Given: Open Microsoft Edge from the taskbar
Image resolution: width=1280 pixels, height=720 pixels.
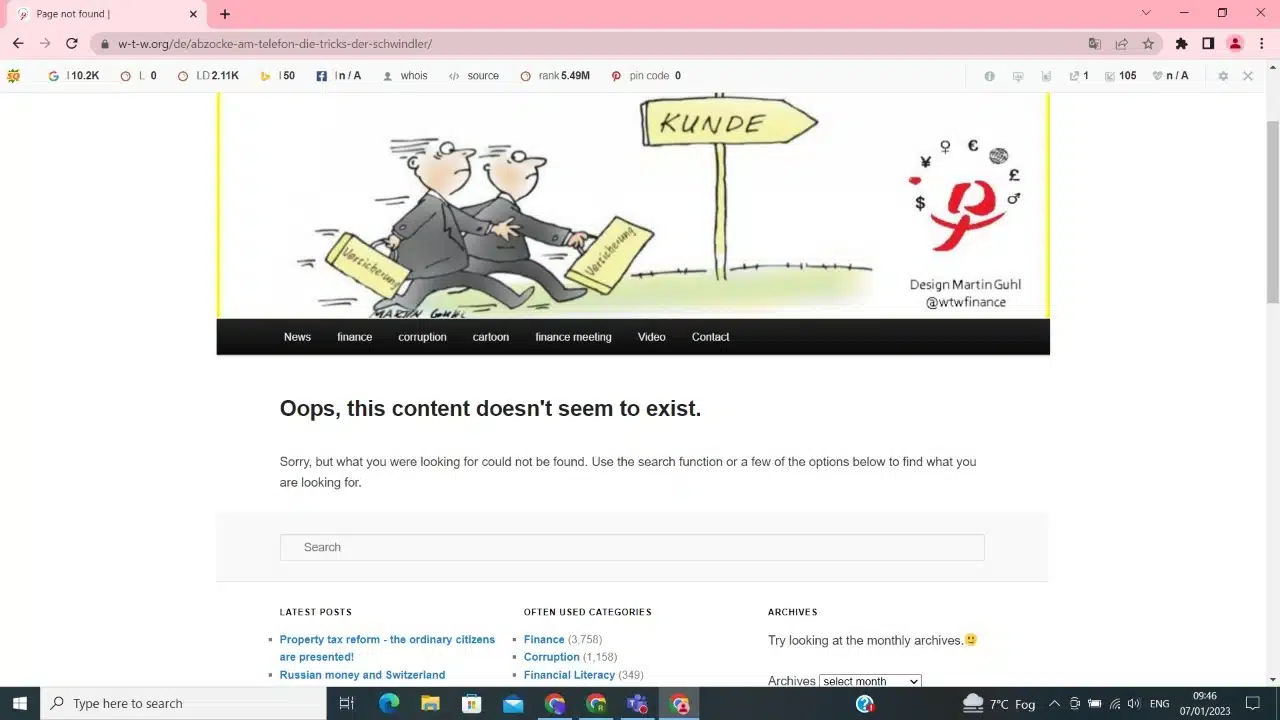Looking at the screenshot, I should click(x=389, y=703).
